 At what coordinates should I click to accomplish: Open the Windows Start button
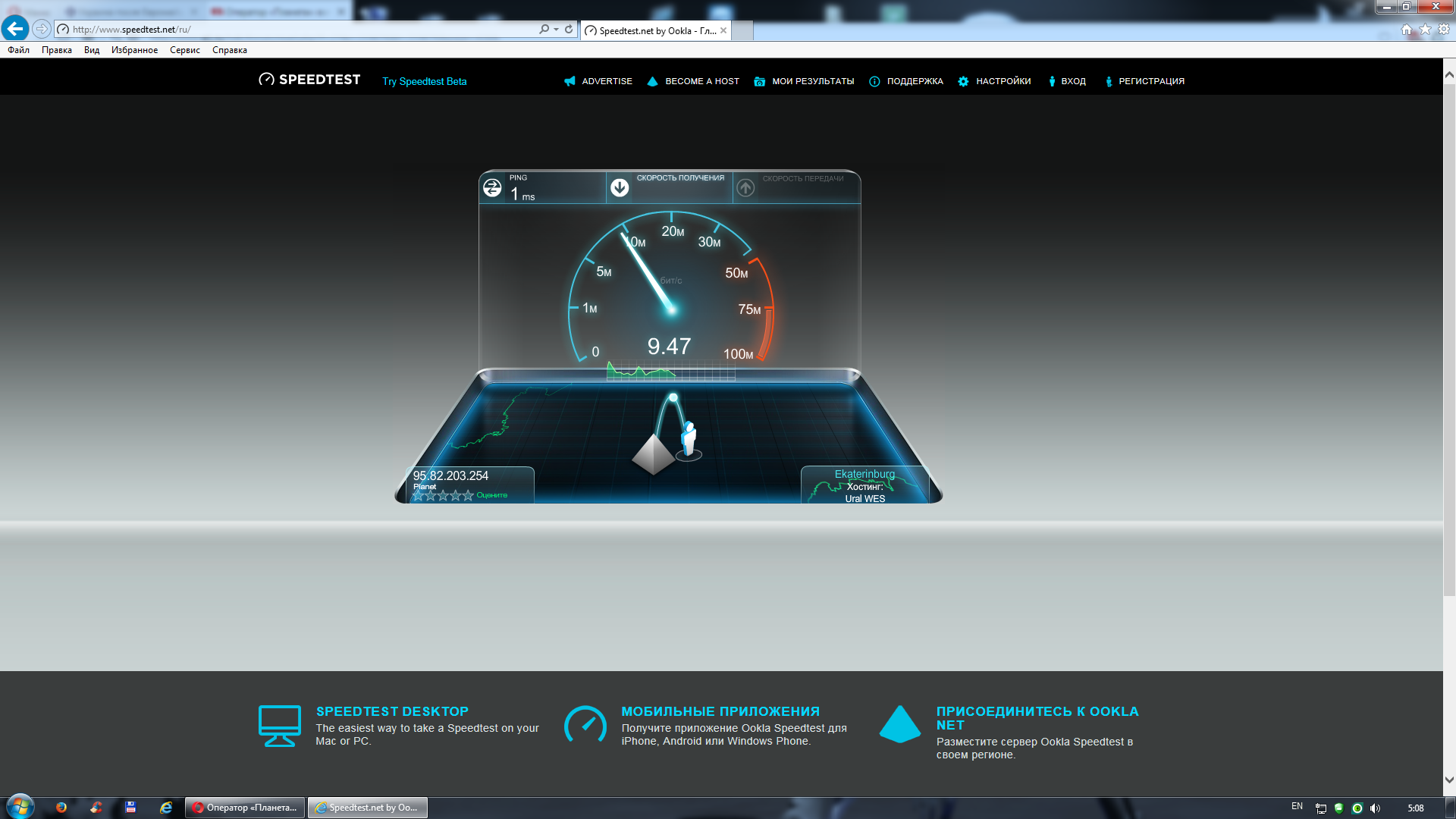[x=20, y=807]
